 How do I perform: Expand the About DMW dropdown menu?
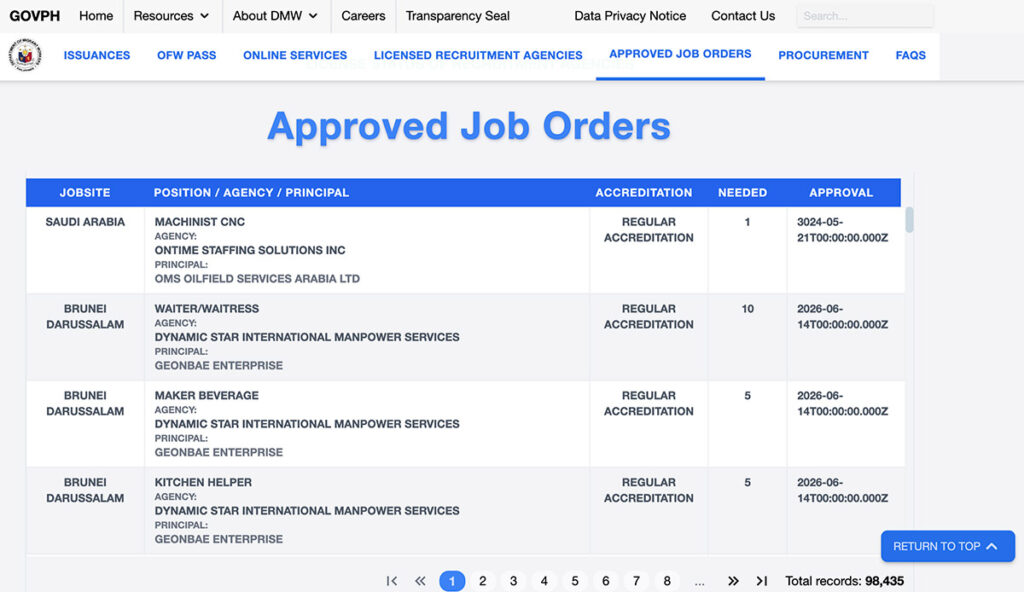point(275,16)
